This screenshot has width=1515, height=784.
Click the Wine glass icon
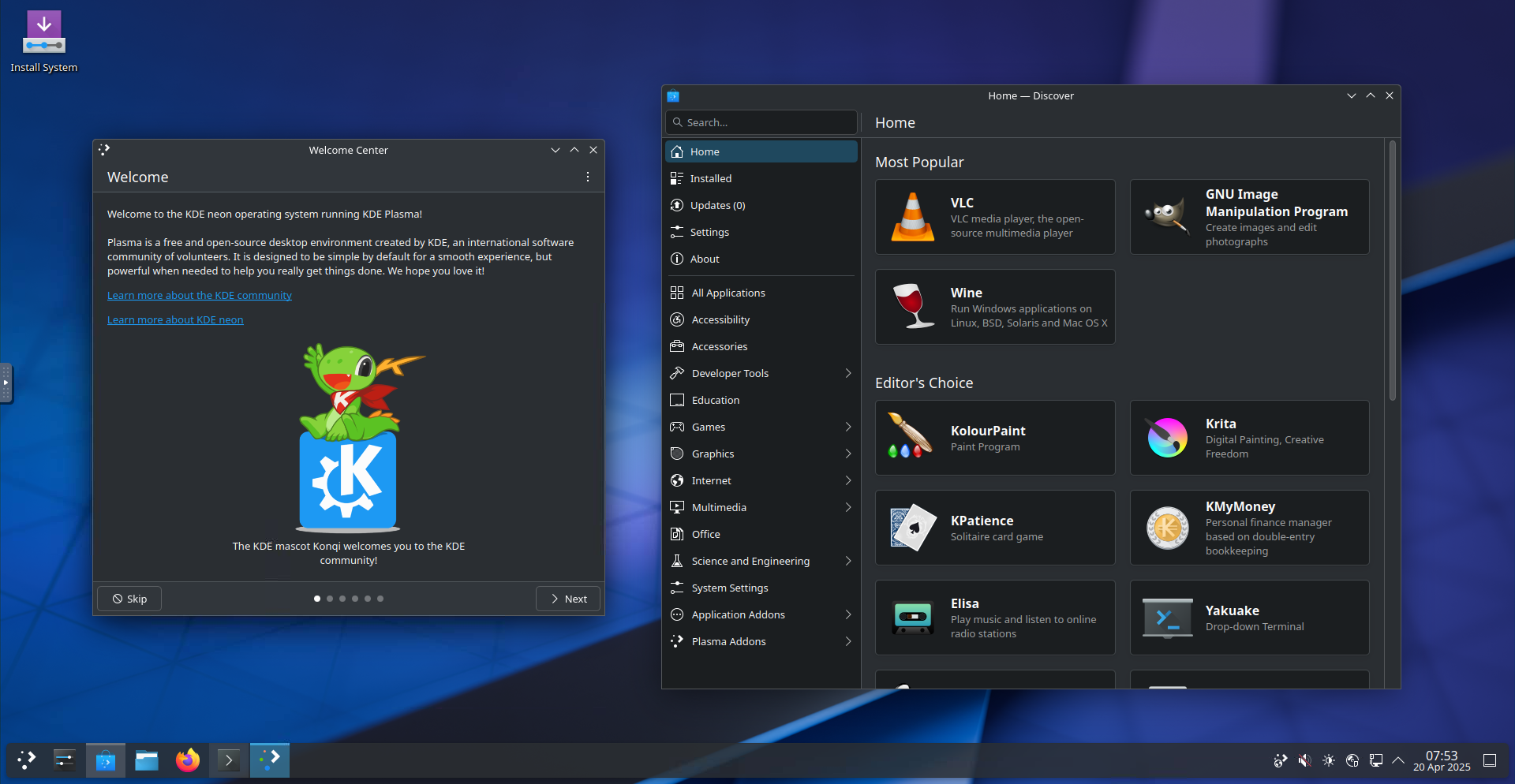tap(913, 307)
